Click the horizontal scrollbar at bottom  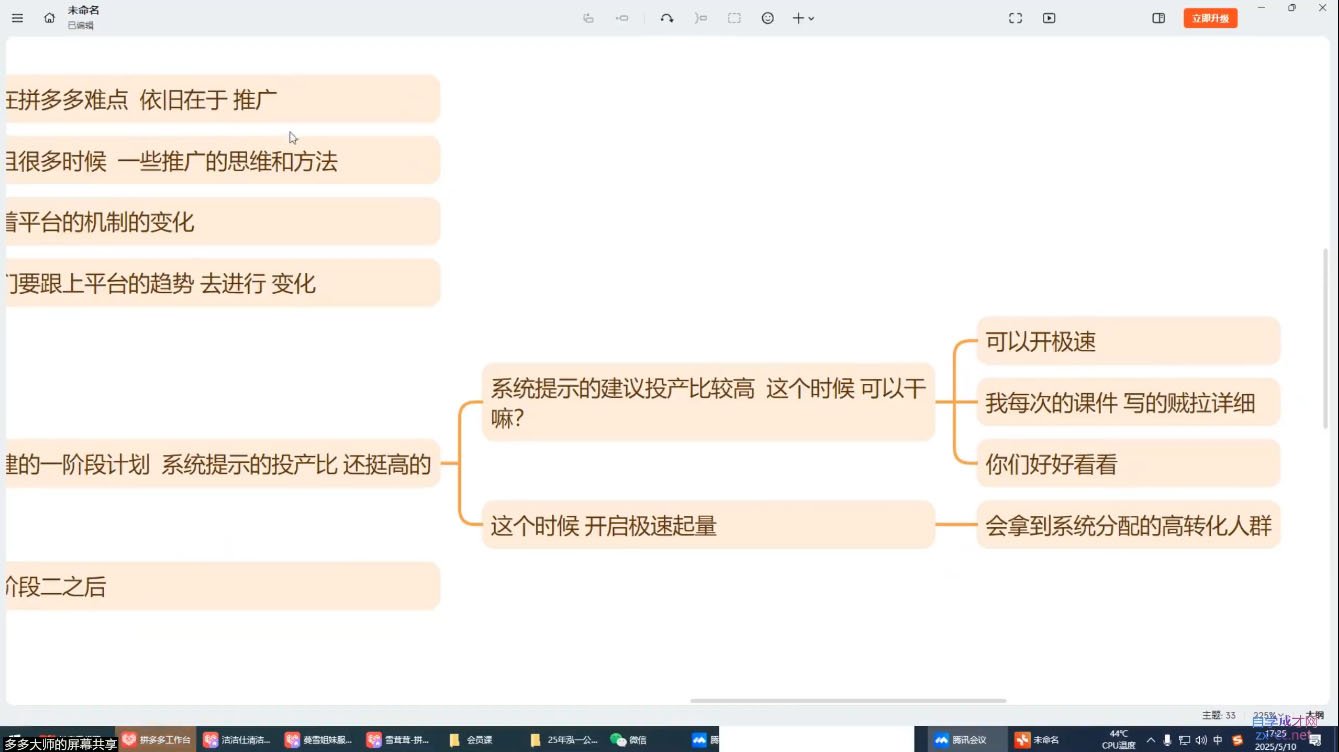pyautogui.click(x=848, y=701)
